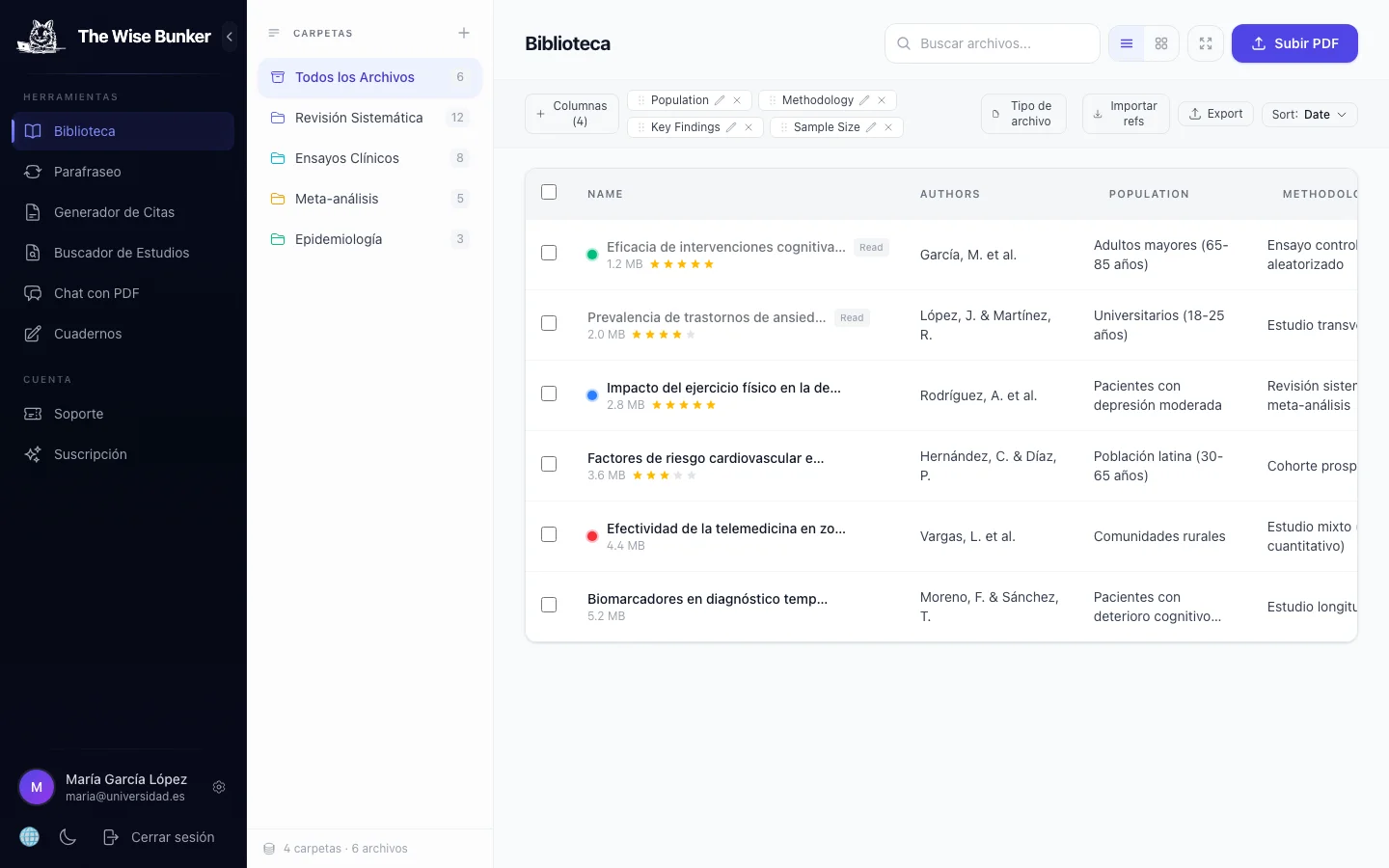This screenshot has width=1389, height=868.
Task: Switch to grid view layout
Action: (x=1160, y=43)
